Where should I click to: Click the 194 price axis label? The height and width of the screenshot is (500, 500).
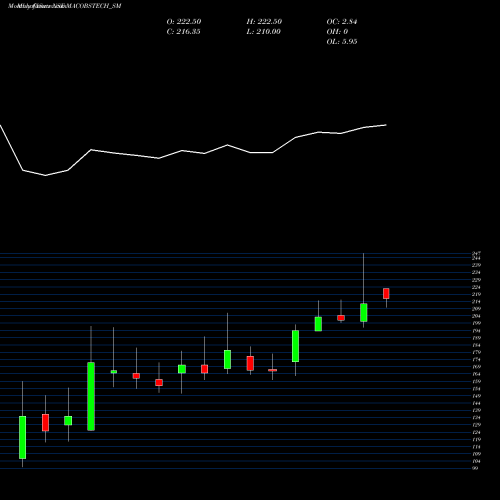[x=476, y=331]
